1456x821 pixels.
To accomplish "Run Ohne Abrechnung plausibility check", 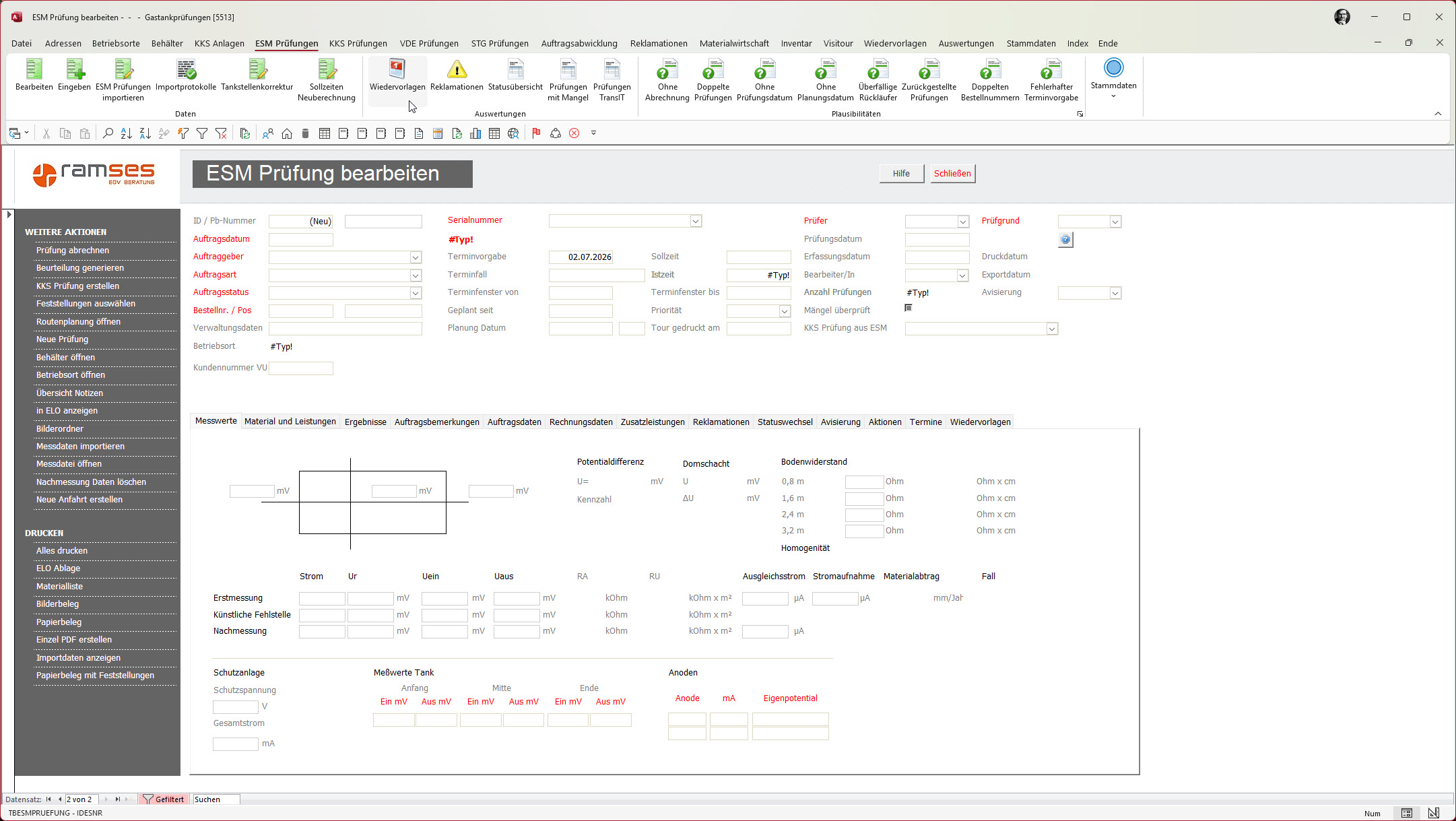I will click(x=667, y=80).
